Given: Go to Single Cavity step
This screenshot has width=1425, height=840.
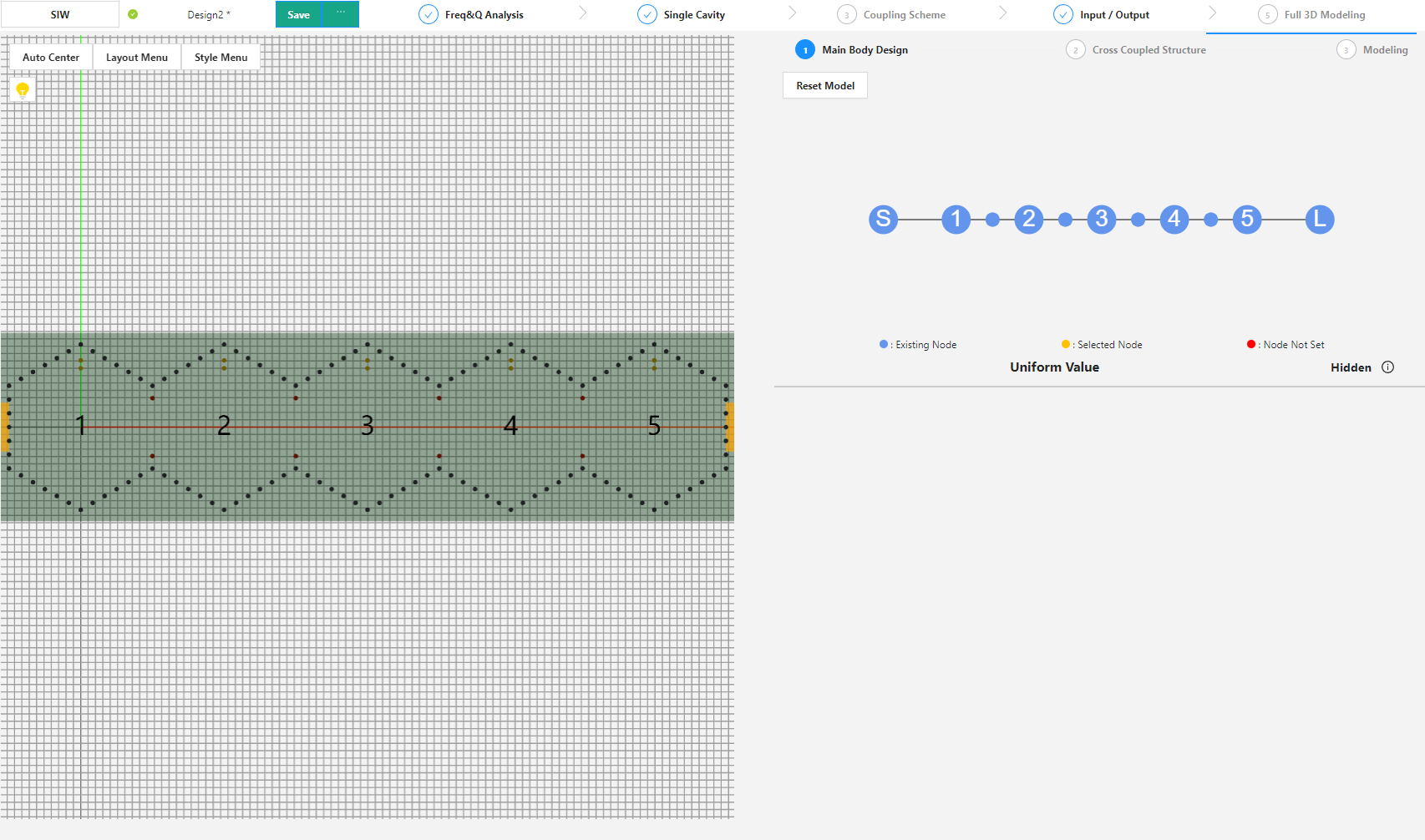Looking at the screenshot, I should coord(682,14).
